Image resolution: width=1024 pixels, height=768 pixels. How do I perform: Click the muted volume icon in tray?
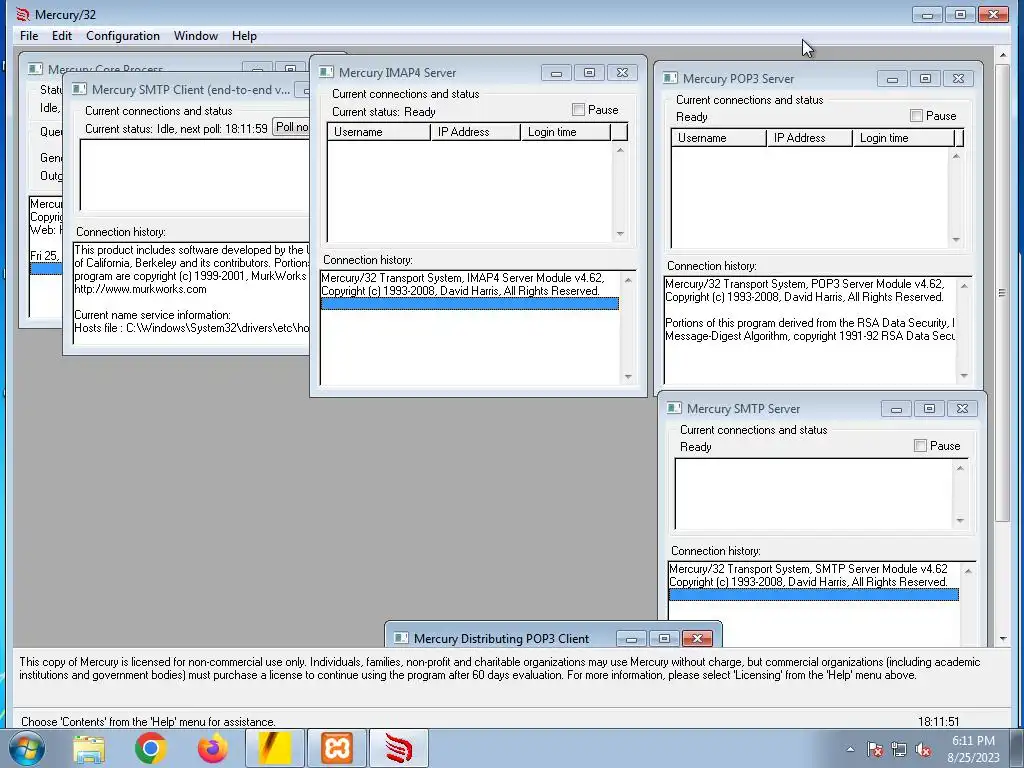[923, 749]
